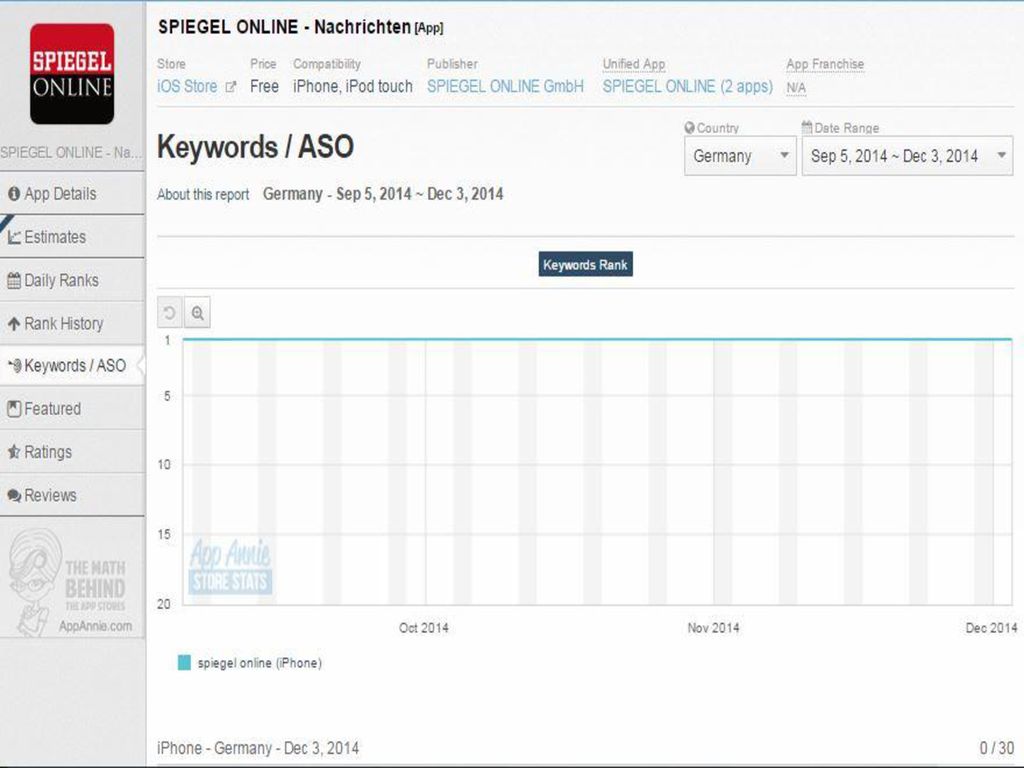
Task: Go to Daily Ranks
Action: click(x=72, y=280)
